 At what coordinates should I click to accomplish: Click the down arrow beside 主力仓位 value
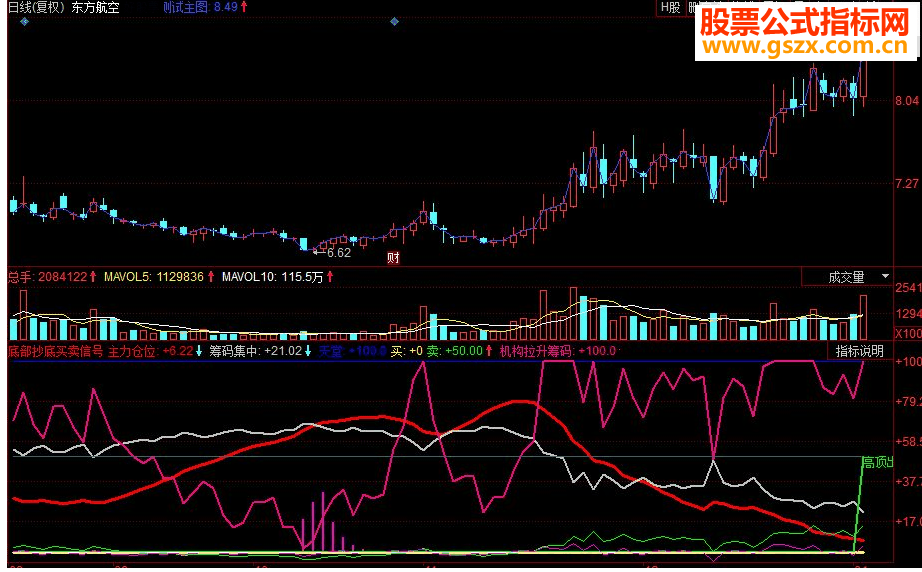(199, 351)
